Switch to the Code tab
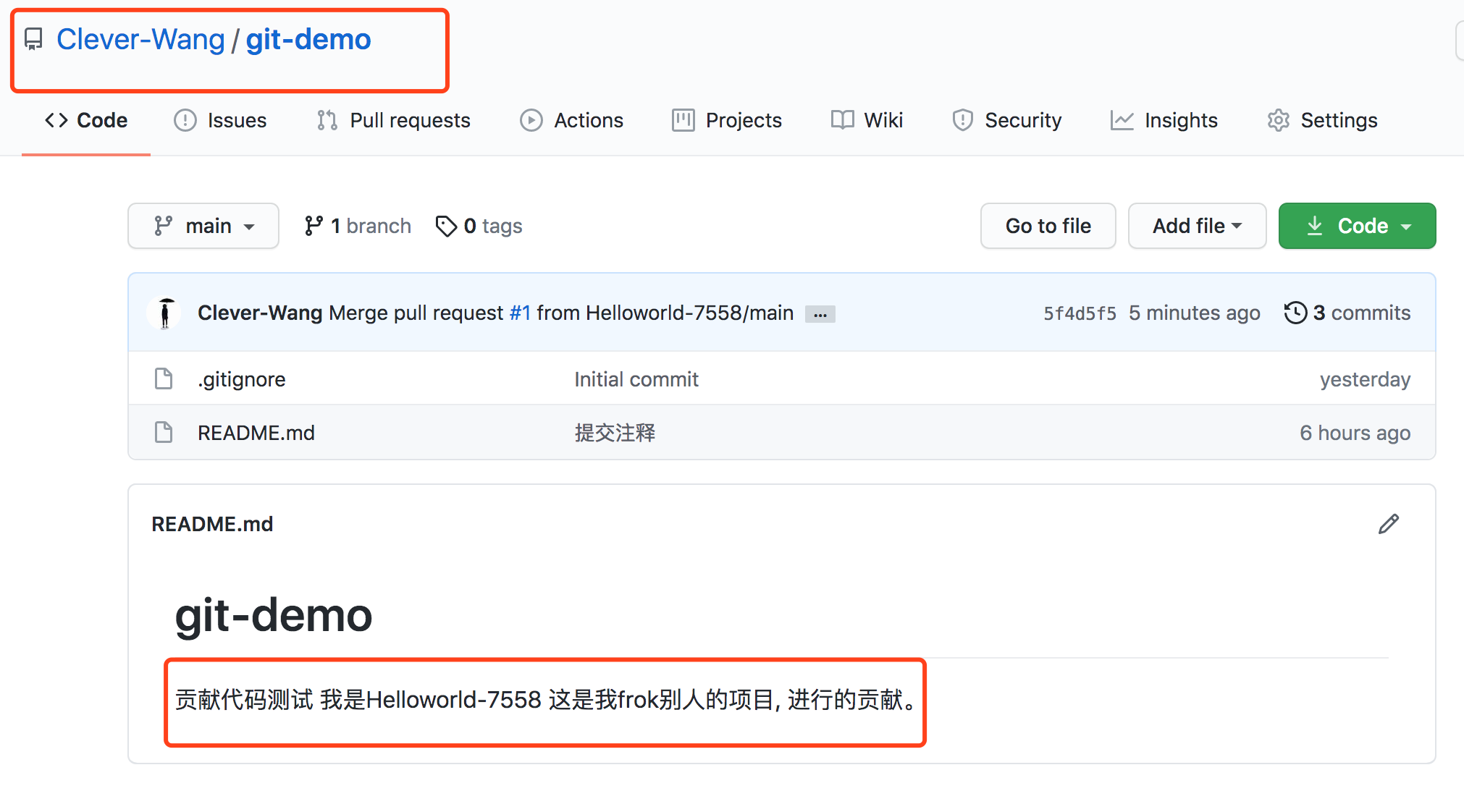1464x812 pixels. click(x=86, y=120)
